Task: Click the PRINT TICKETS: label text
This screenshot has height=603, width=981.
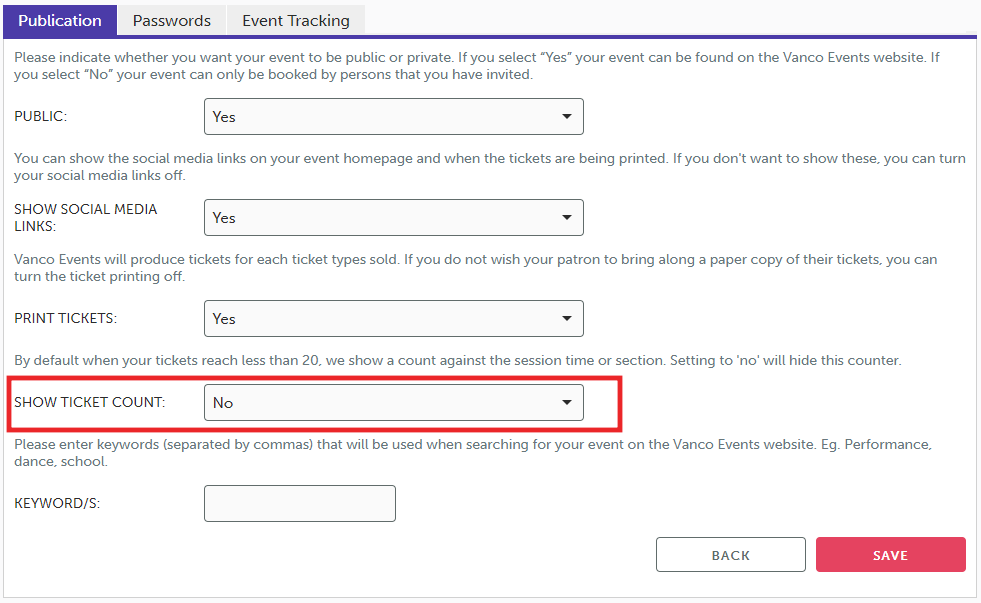Action: 66,319
